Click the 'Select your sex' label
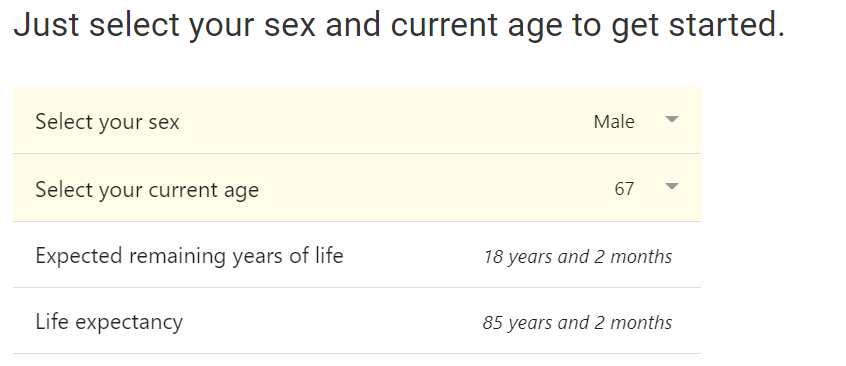This screenshot has height=366, width=846. 107,122
